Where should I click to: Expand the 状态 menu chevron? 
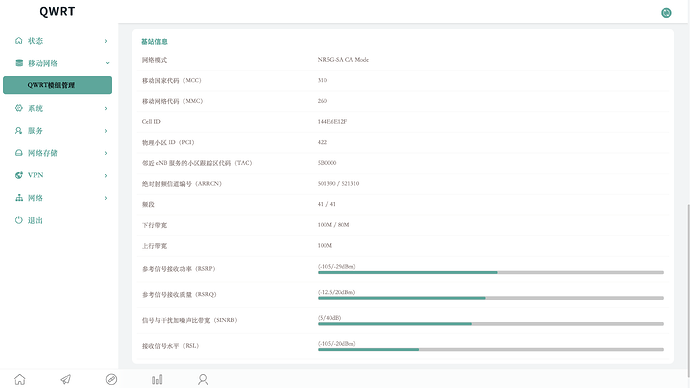tap(106, 41)
